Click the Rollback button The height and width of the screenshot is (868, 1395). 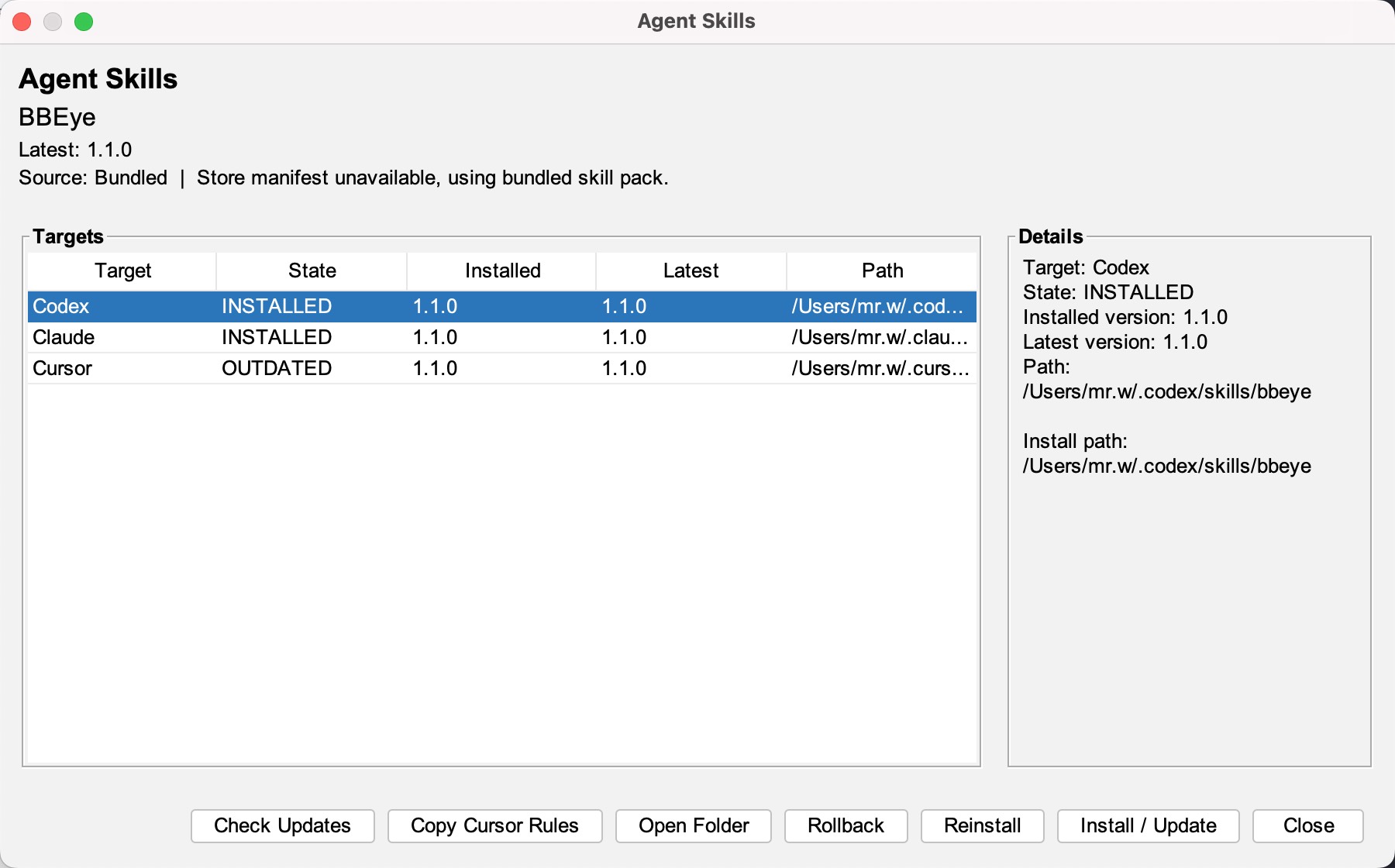pyautogui.click(x=846, y=825)
